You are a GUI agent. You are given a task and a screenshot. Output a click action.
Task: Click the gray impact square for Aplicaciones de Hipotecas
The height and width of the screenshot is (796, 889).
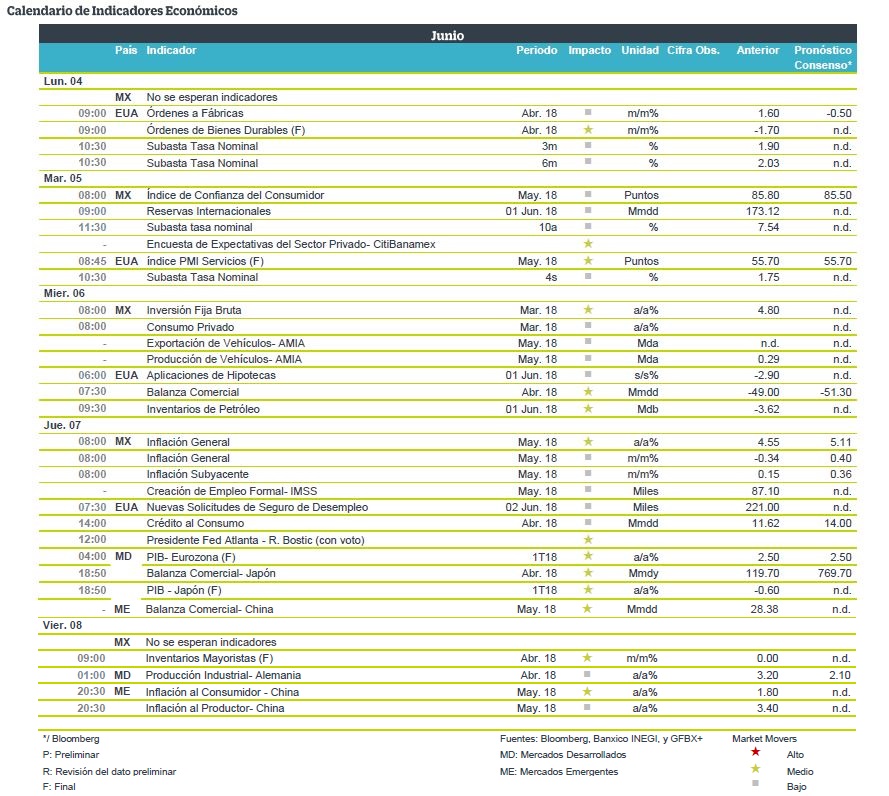[588, 374]
